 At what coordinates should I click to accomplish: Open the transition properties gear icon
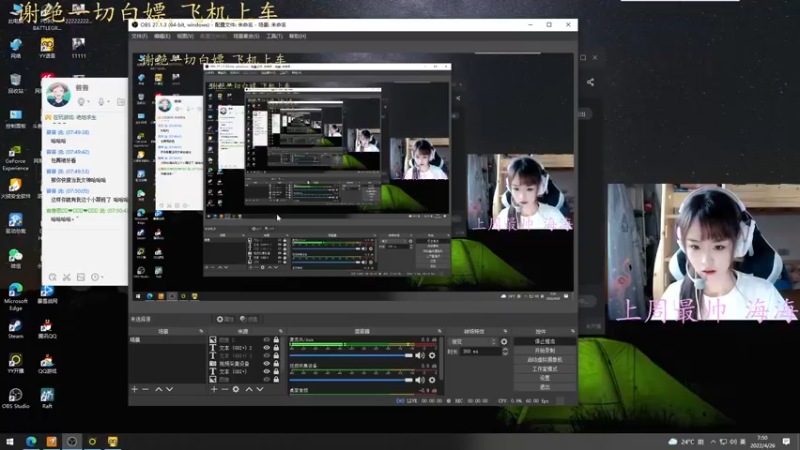pyautogui.click(x=504, y=341)
